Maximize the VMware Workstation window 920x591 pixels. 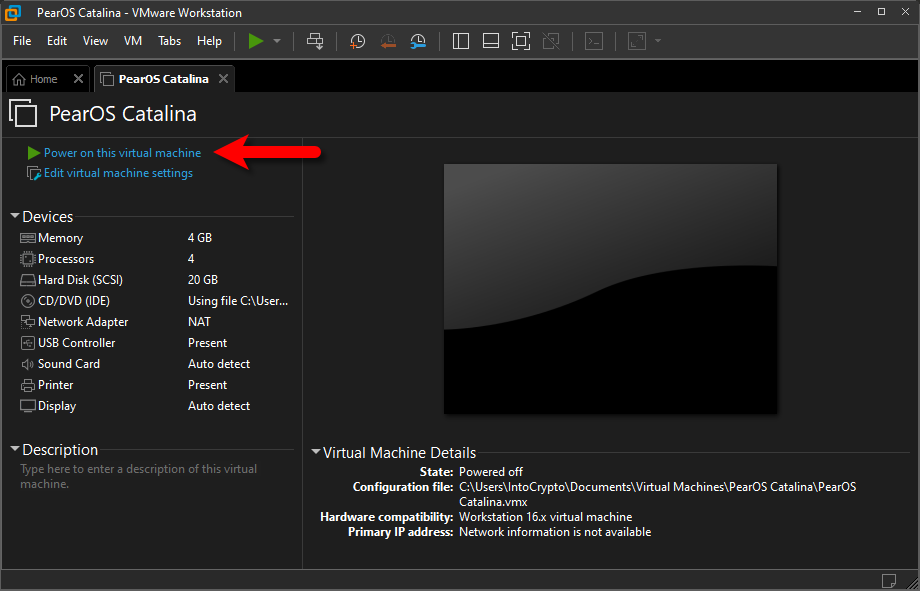tap(881, 12)
